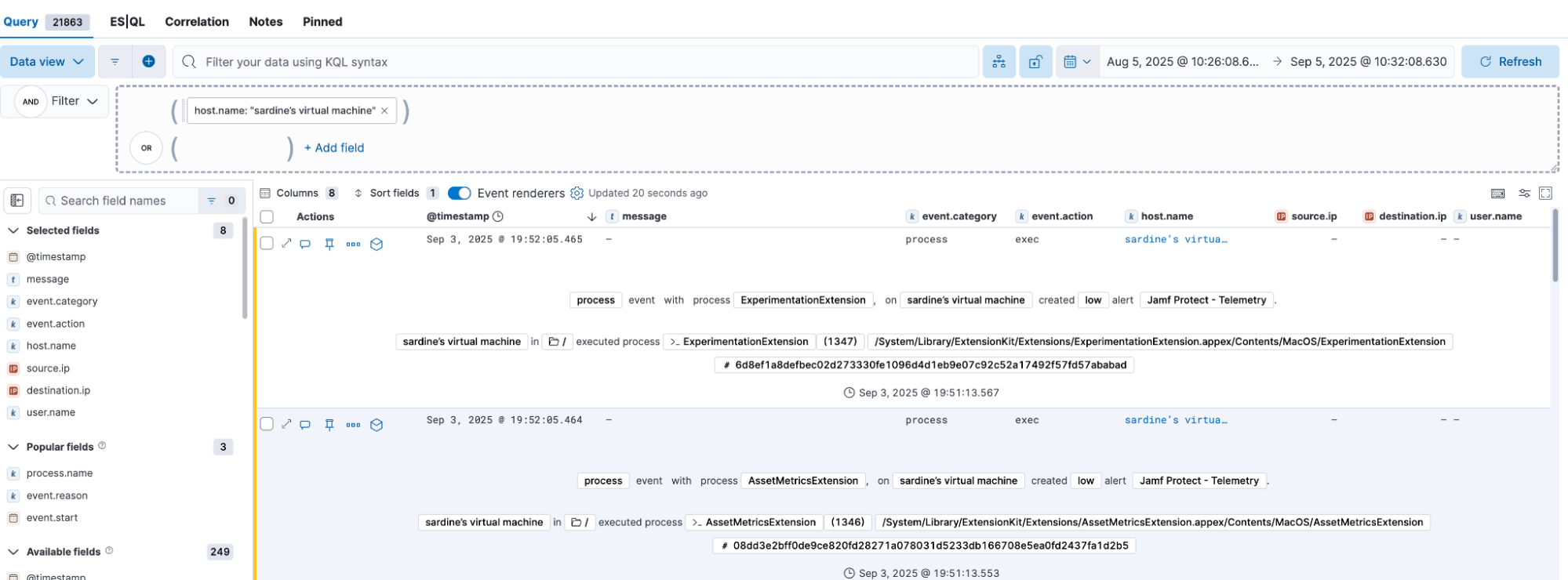
Task: Click the user.name column header
Action: click(x=1495, y=216)
